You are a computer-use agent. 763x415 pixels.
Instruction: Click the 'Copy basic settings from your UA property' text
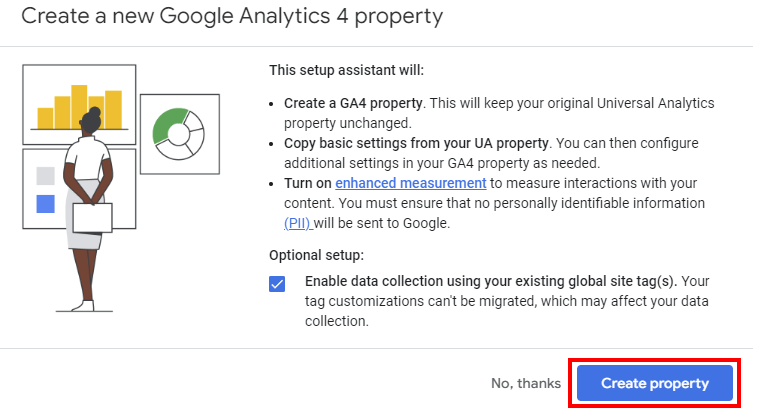click(x=416, y=143)
